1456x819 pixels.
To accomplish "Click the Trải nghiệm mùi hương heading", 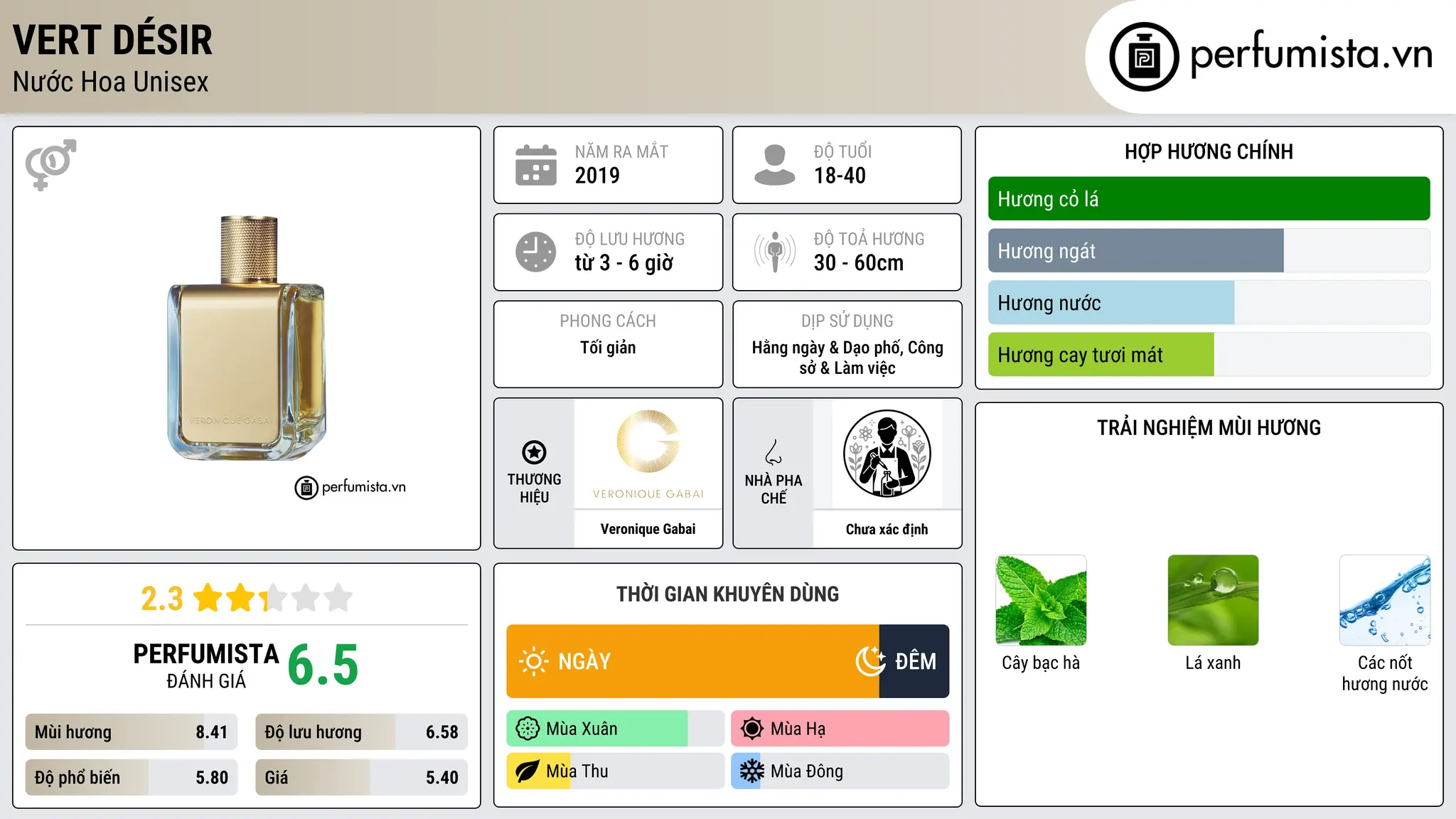I will pos(1209,427).
